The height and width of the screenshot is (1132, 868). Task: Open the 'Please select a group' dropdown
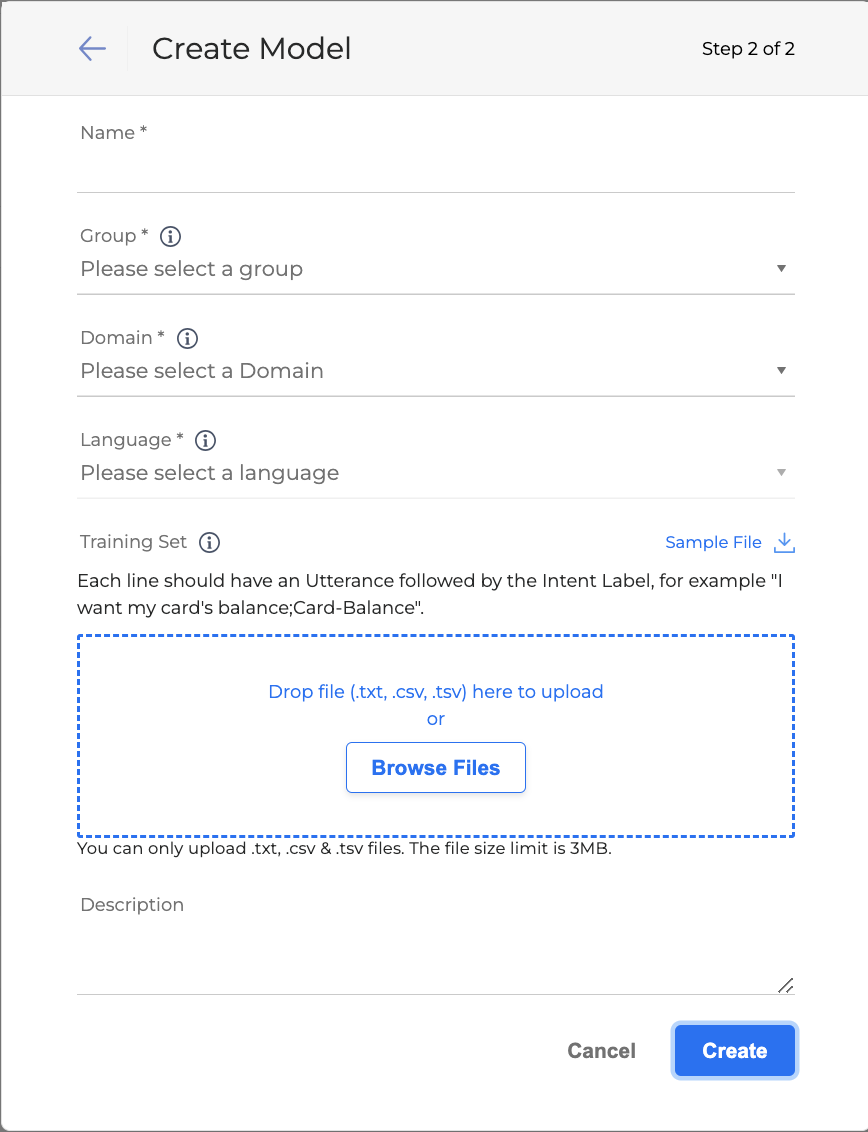(x=435, y=269)
